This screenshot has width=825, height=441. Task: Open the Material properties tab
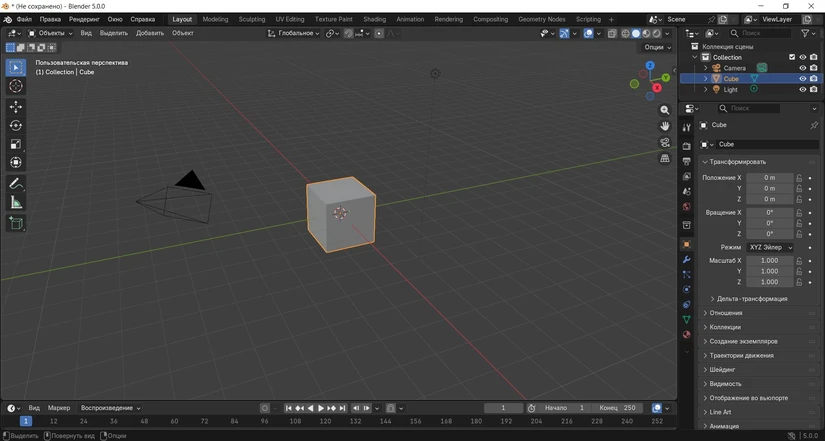point(687,335)
